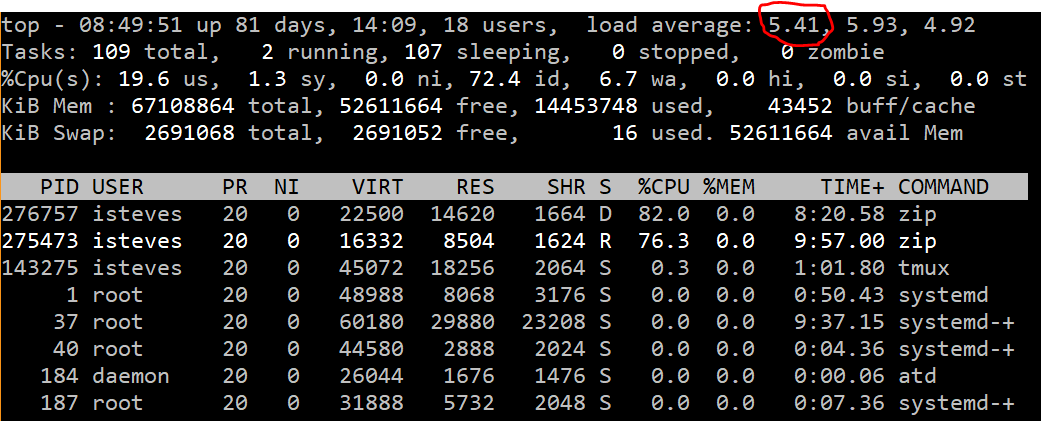Click the VIRT value 26044
1041x421 pixels.
371,376
